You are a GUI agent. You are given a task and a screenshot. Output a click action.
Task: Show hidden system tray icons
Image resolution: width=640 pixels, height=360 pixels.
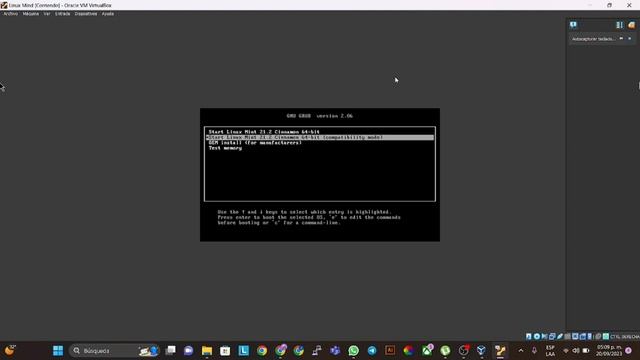[x=521, y=351]
